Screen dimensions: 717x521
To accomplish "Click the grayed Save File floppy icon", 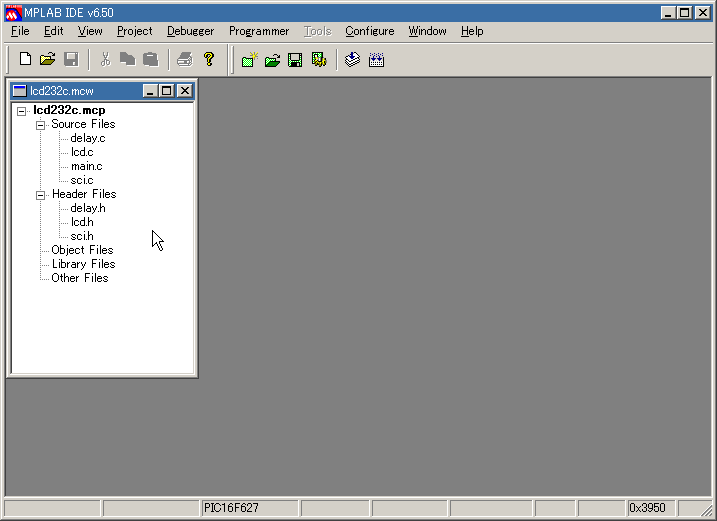I will click(71, 59).
